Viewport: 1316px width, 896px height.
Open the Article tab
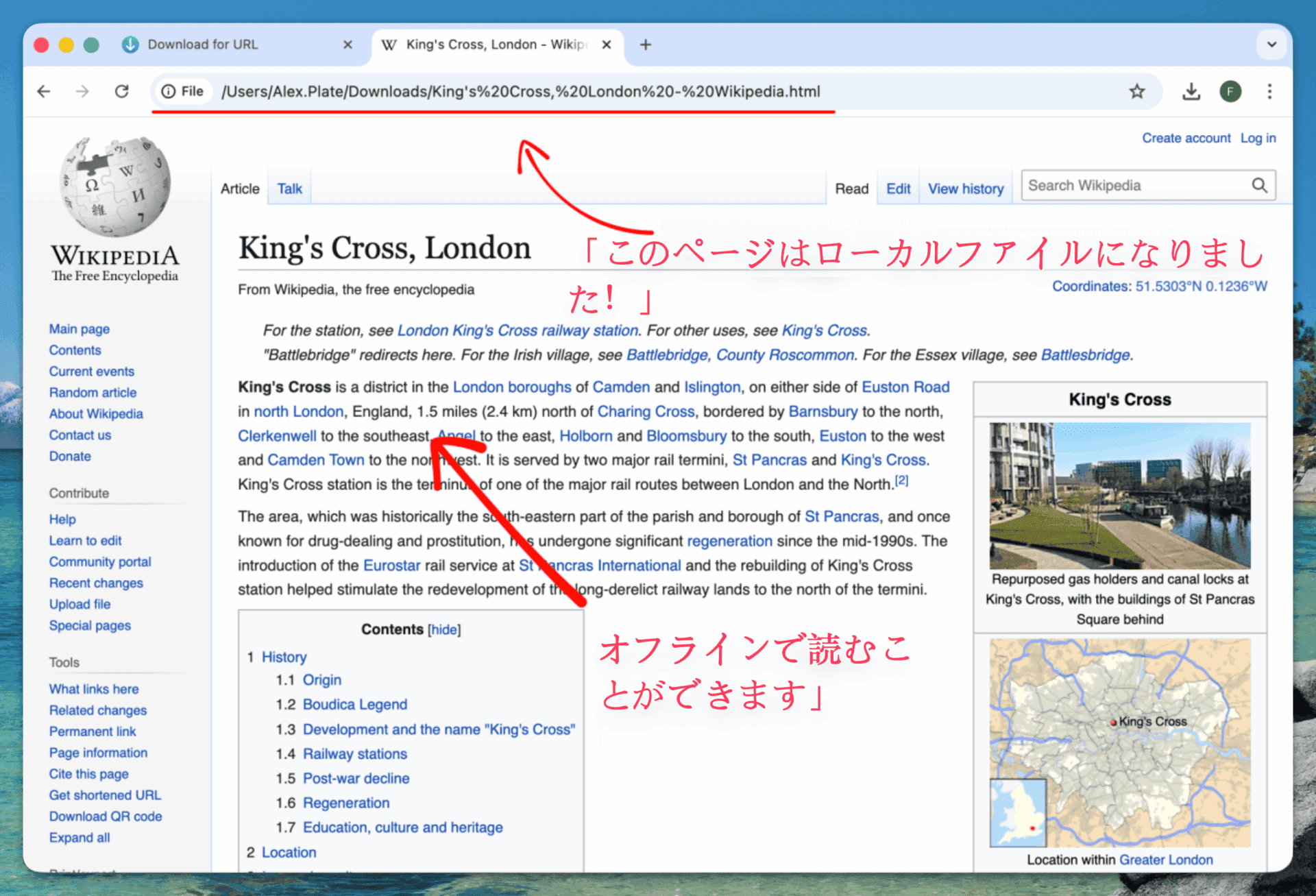[x=240, y=189]
